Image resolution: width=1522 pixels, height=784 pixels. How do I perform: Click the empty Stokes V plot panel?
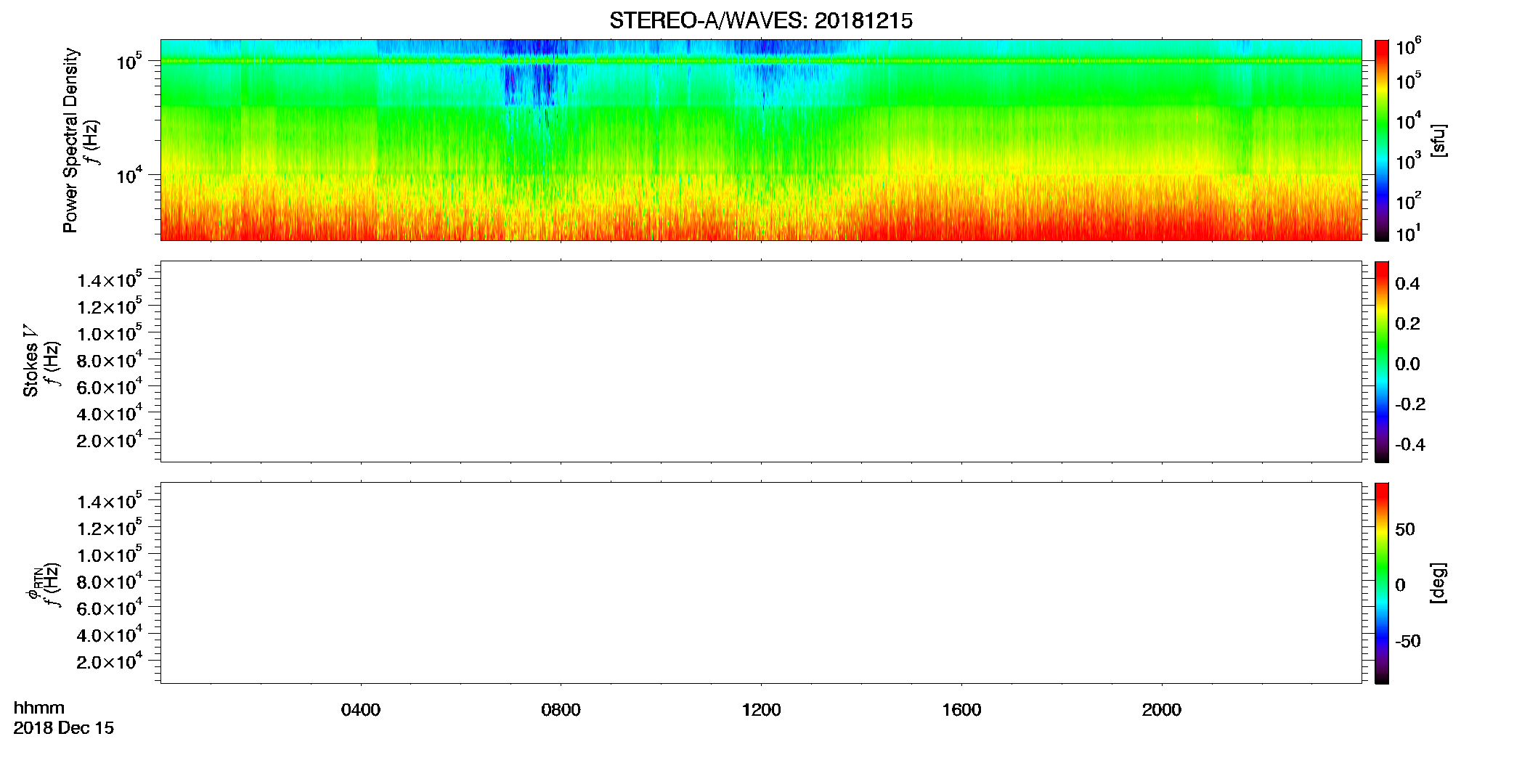point(761,362)
